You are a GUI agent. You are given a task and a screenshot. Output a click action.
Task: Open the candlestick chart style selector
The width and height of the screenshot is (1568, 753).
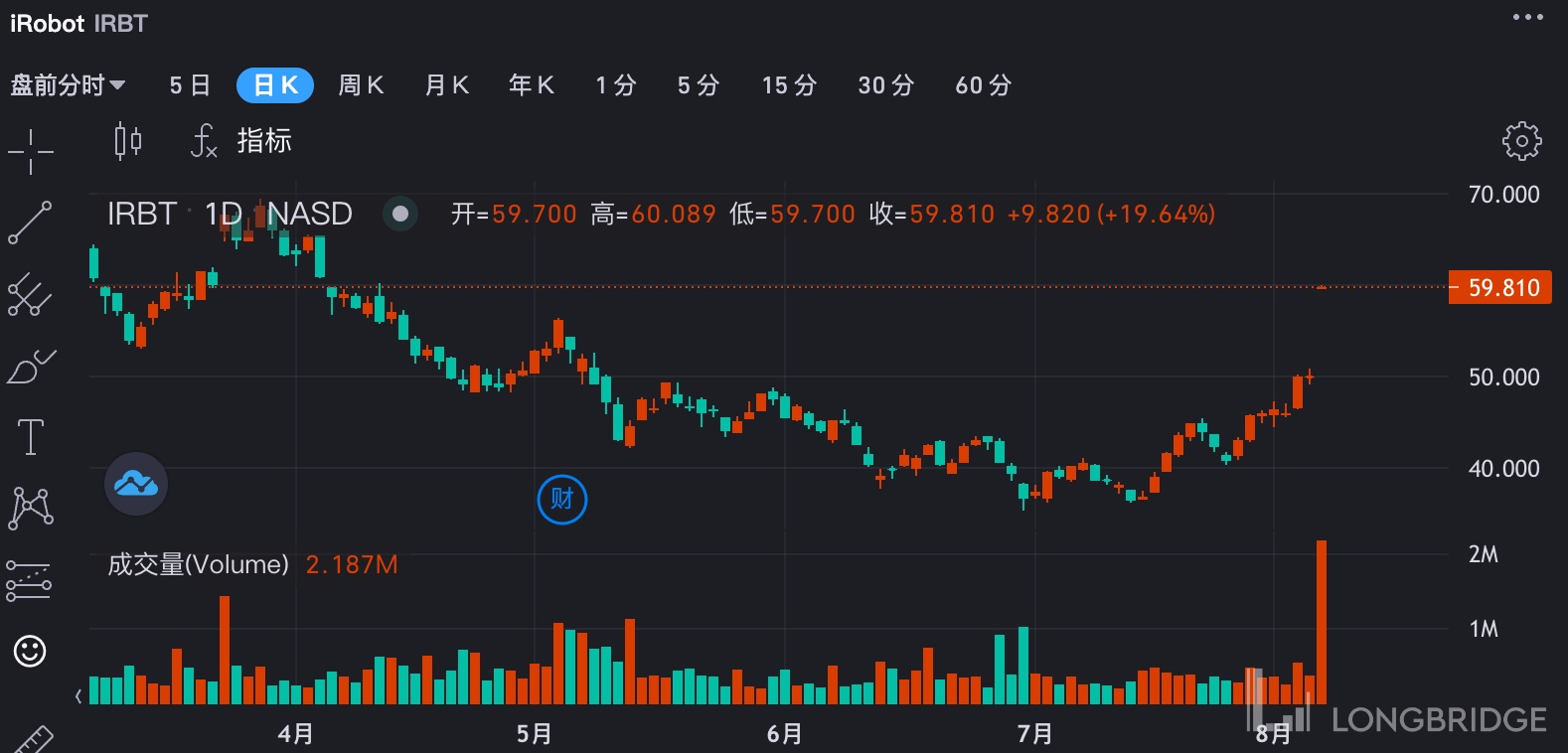(x=127, y=141)
